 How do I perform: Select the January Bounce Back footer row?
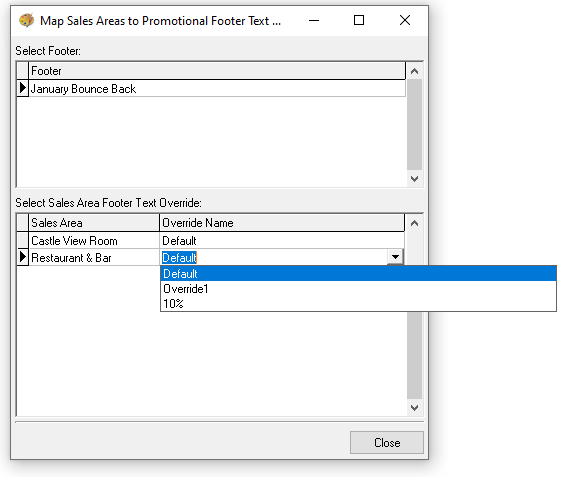(x=217, y=89)
